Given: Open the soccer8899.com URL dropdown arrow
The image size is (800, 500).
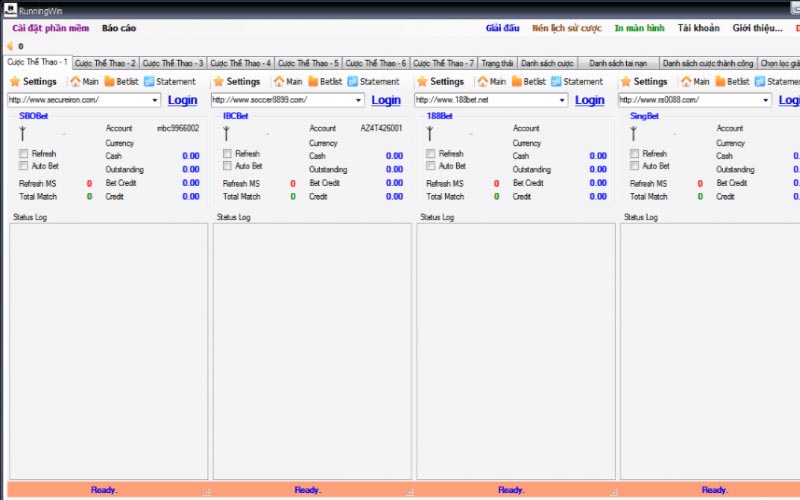Looking at the screenshot, I should click(x=359, y=100).
